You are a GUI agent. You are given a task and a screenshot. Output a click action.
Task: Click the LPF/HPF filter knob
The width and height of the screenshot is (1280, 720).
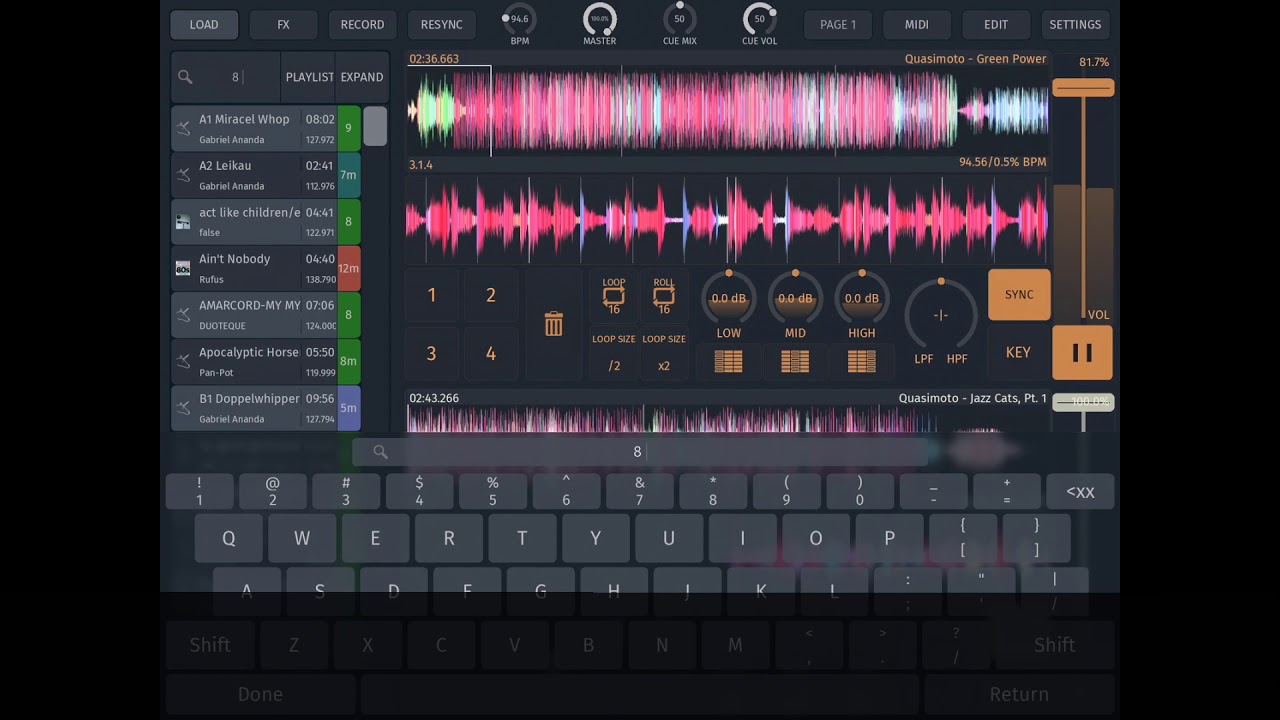(941, 315)
